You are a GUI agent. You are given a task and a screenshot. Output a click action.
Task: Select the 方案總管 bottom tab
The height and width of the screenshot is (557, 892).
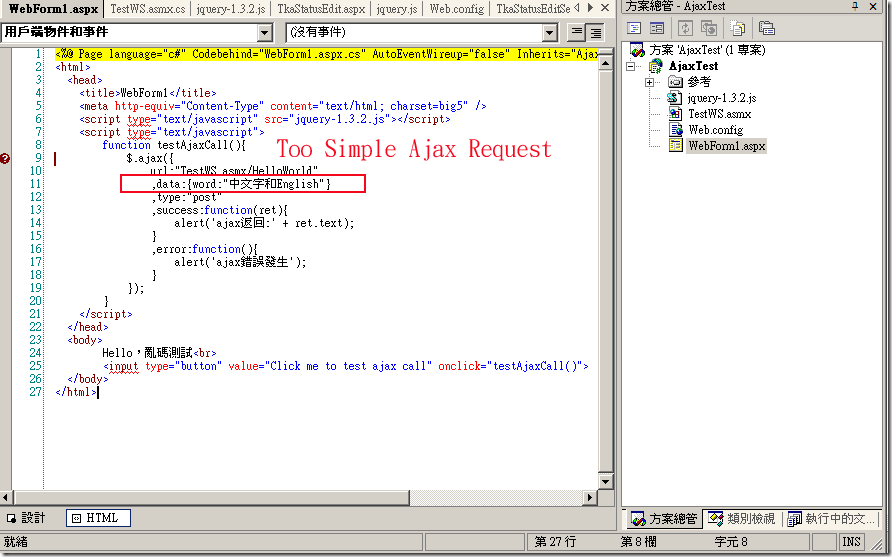click(664, 518)
